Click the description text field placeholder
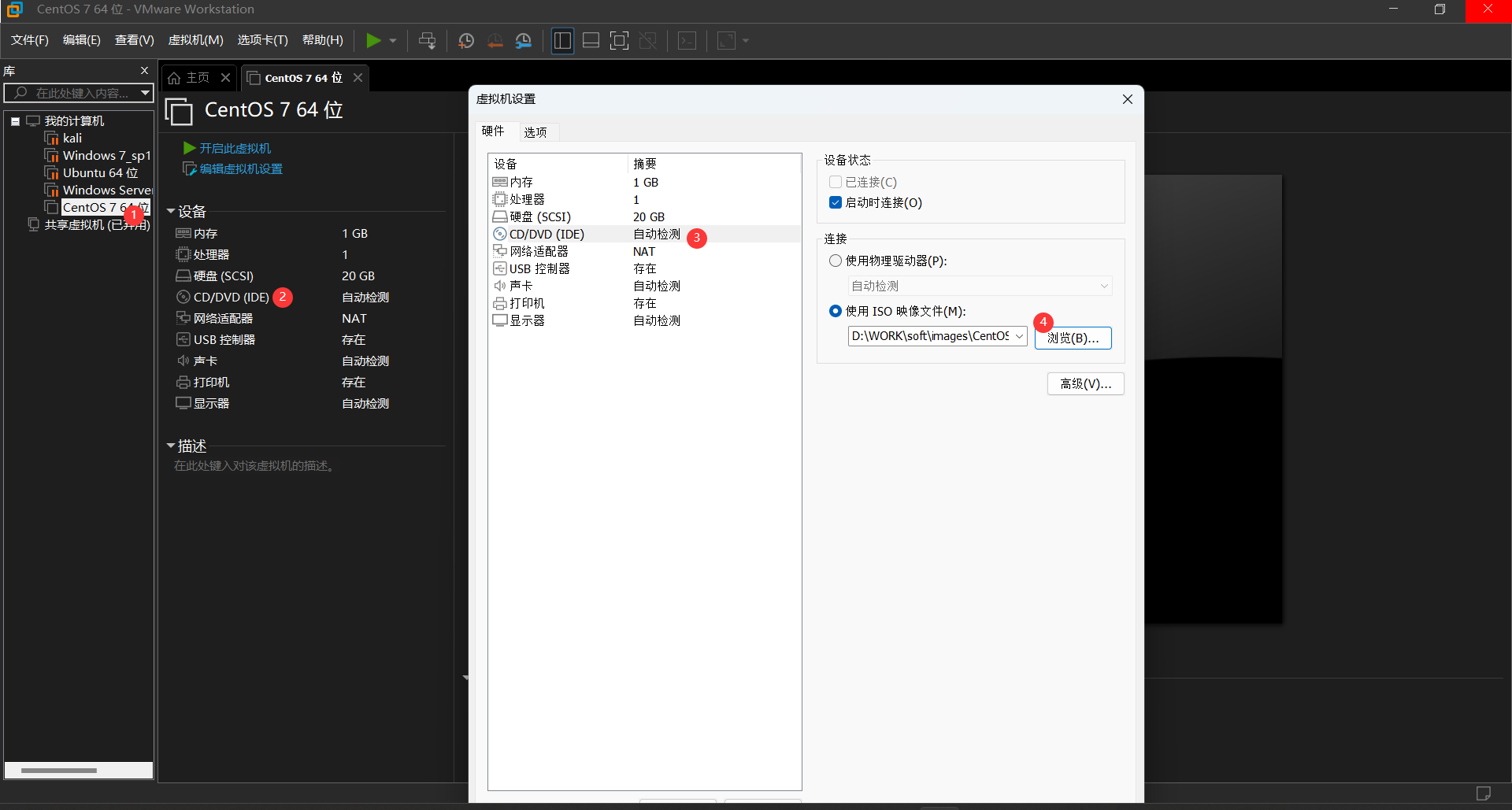The width and height of the screenshot is (1512, 810). pos(254,465)
